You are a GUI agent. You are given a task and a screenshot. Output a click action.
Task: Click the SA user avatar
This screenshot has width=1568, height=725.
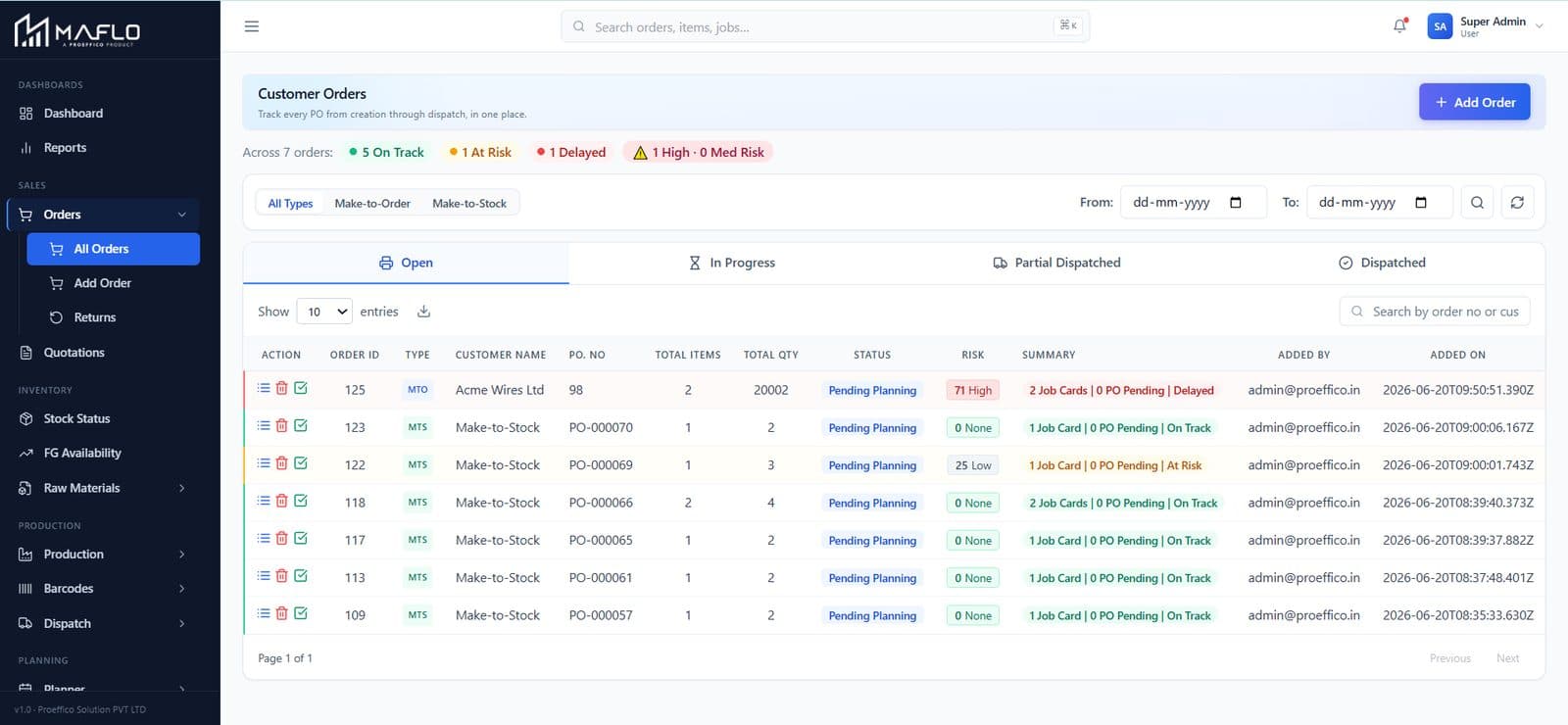click(x=1440, y=26)
